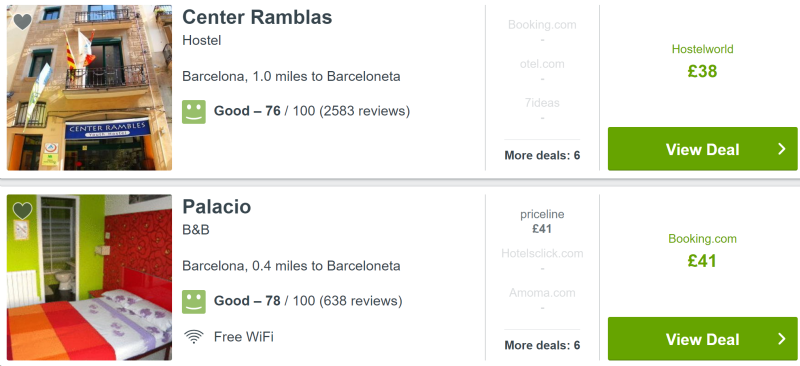Click View Deal for Palacio

[703, 338]
